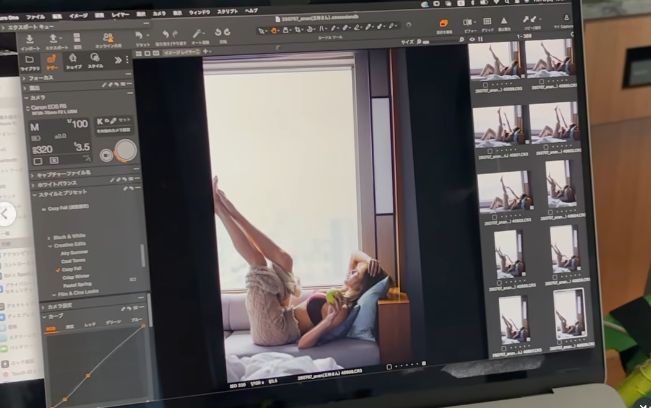This screenshot has height=408, width=651.
Task: Select the orange Pan hand cursor tool
Action: (x=274, y=30)
